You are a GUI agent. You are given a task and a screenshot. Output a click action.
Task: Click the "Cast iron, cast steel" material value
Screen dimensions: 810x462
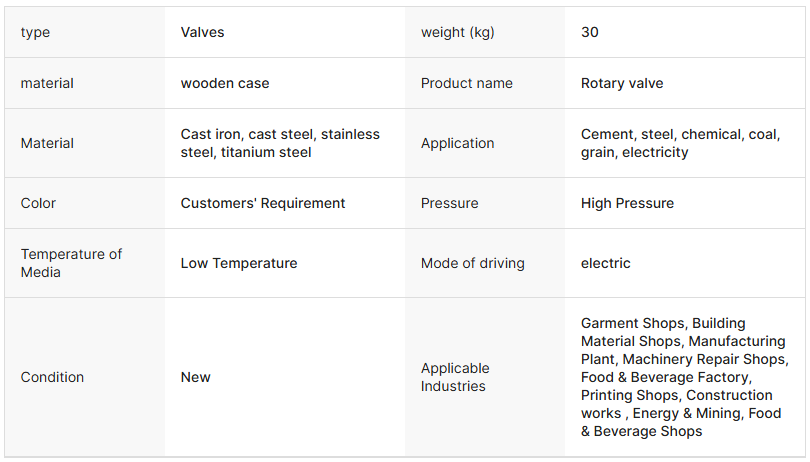coord(280,143)
